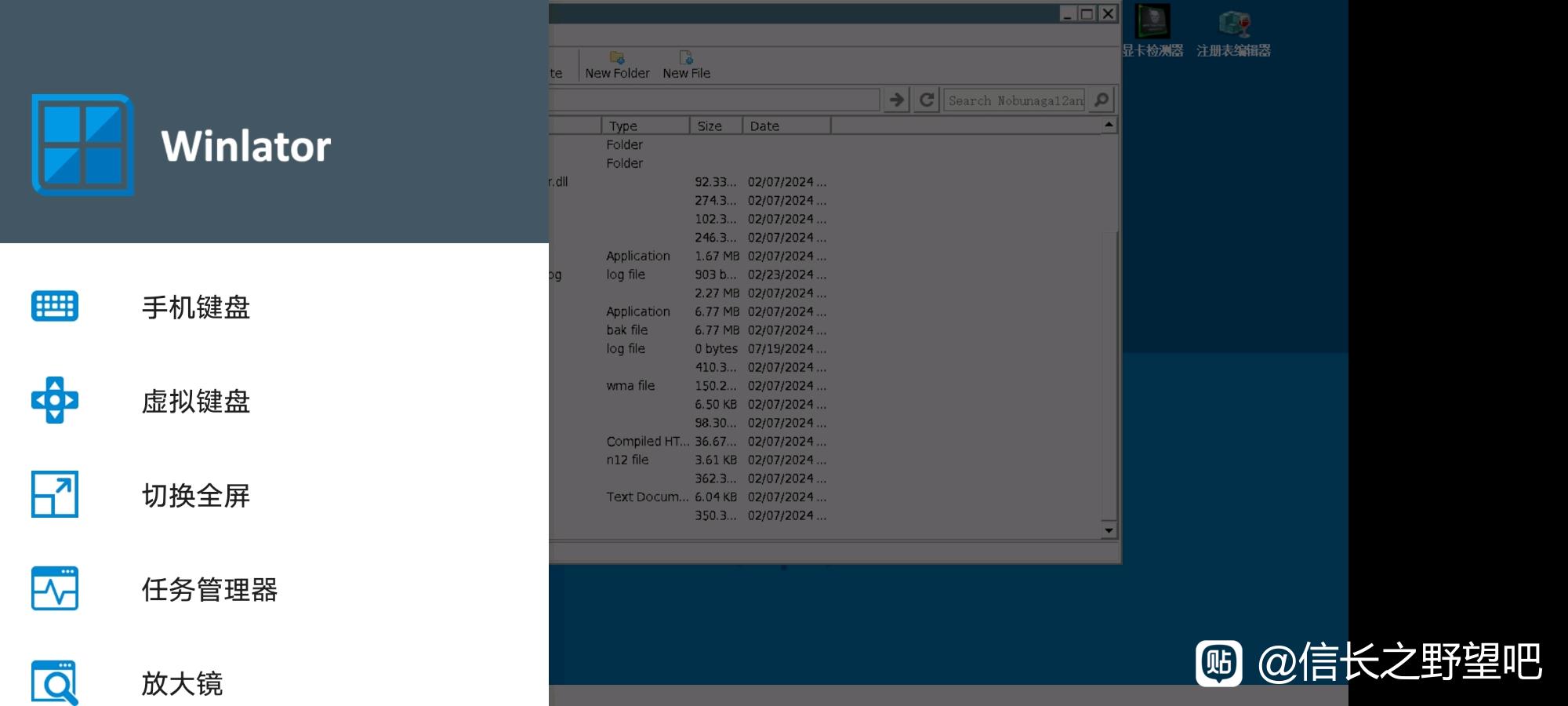Click the file manager address bar

tap(714, 100)
